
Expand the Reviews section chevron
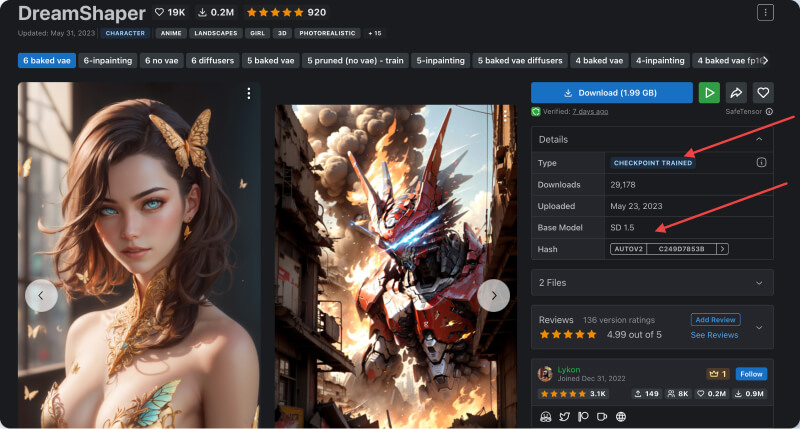(759, 327)
